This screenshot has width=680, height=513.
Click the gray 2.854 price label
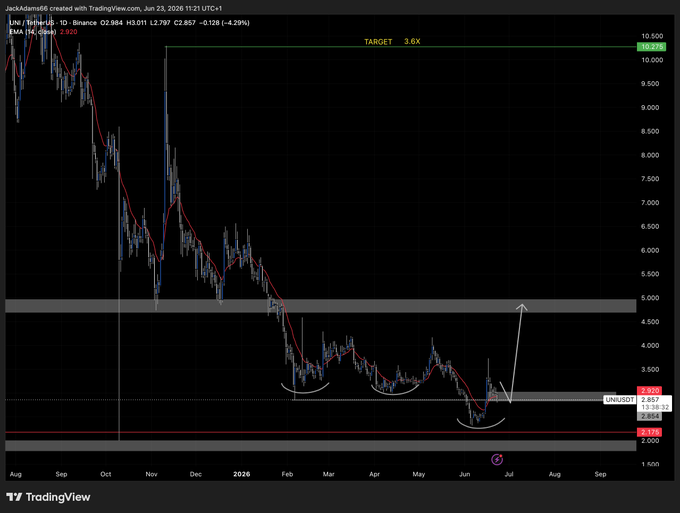(x=650, y=416)
